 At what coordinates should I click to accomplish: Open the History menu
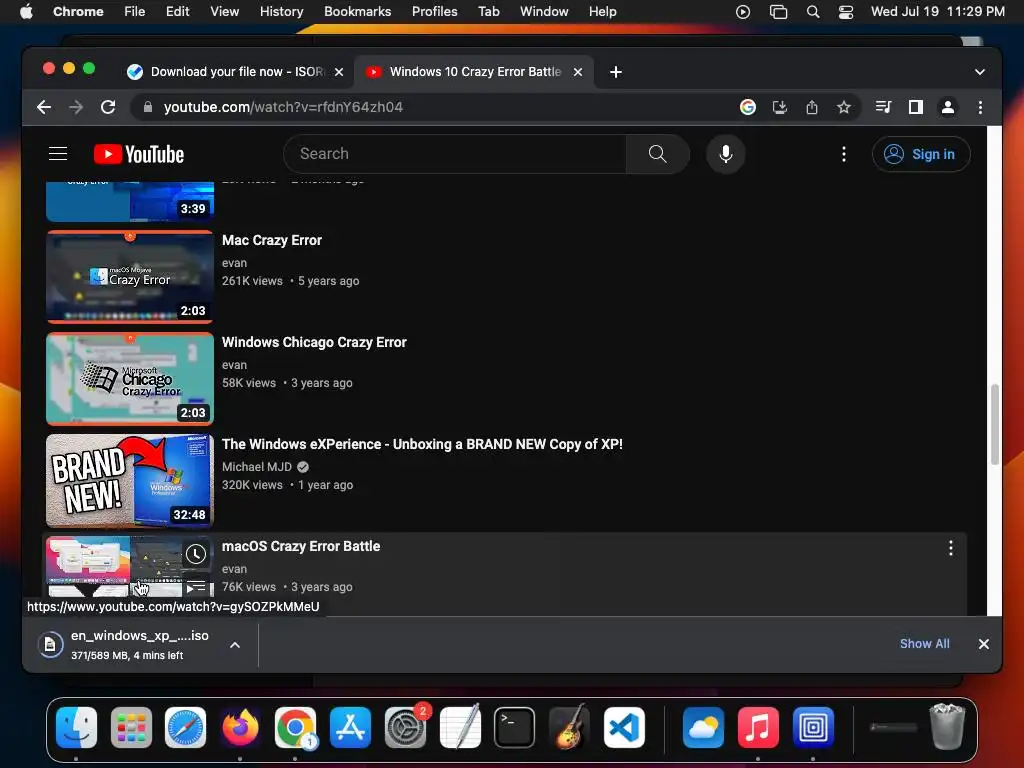[281, 12]
